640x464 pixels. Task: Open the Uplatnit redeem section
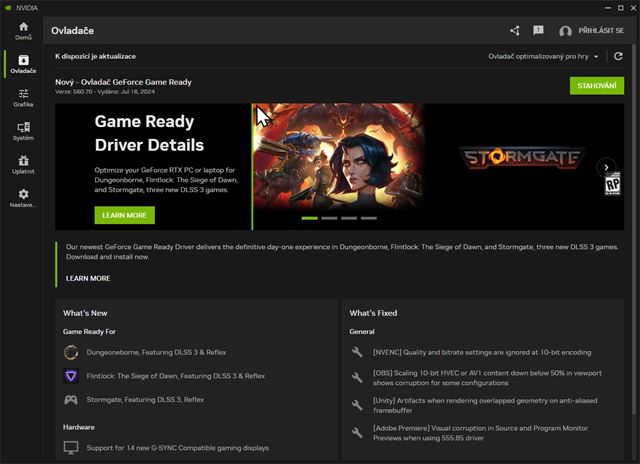click(23, 165)
